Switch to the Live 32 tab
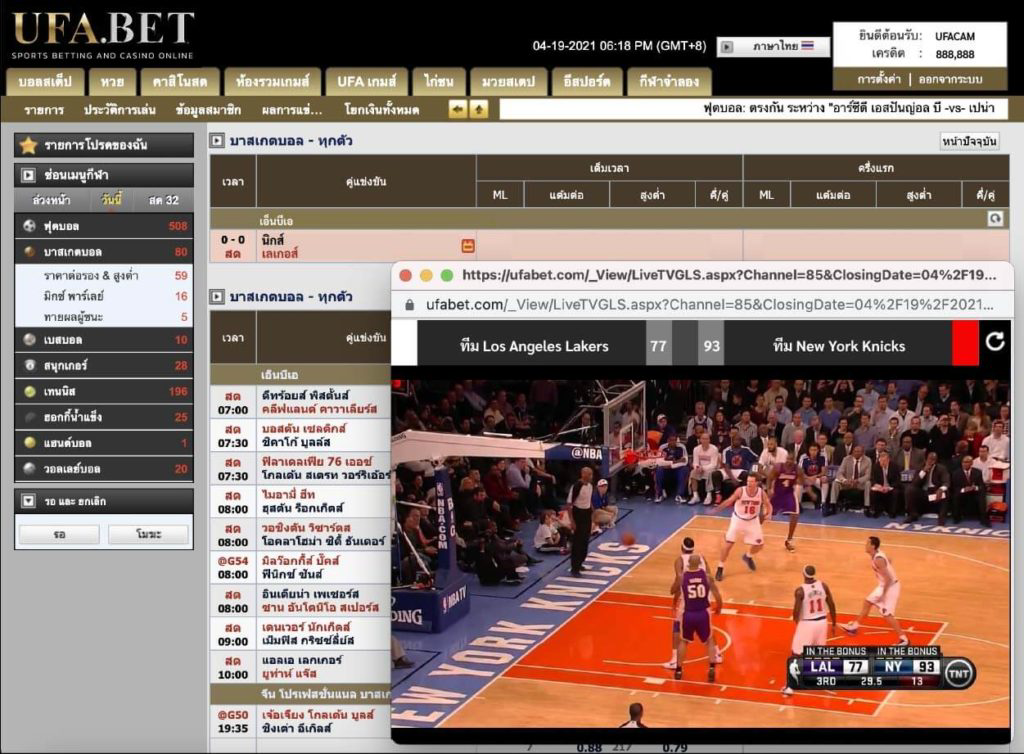 (163, 200)
